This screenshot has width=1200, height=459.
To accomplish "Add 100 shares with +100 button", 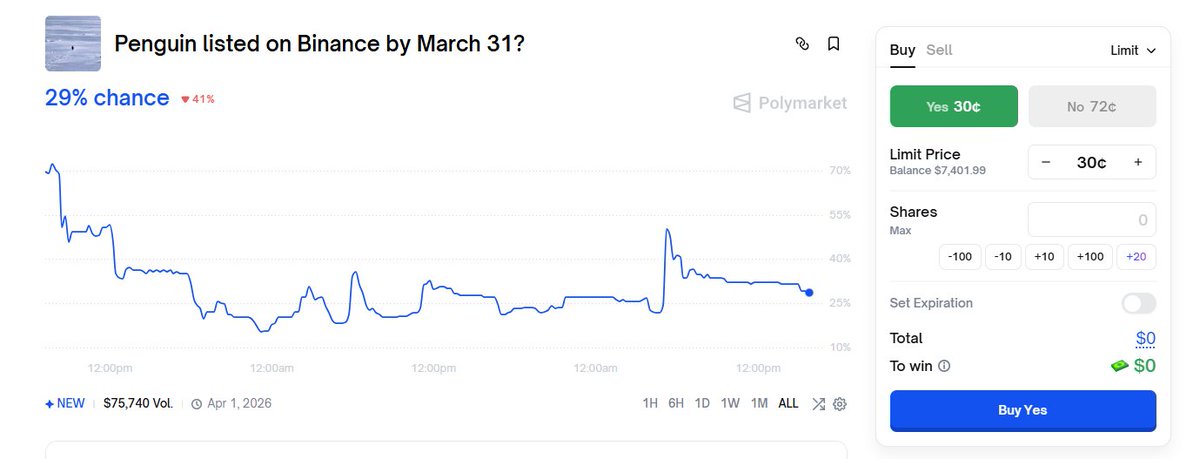I will (1089, 257).
